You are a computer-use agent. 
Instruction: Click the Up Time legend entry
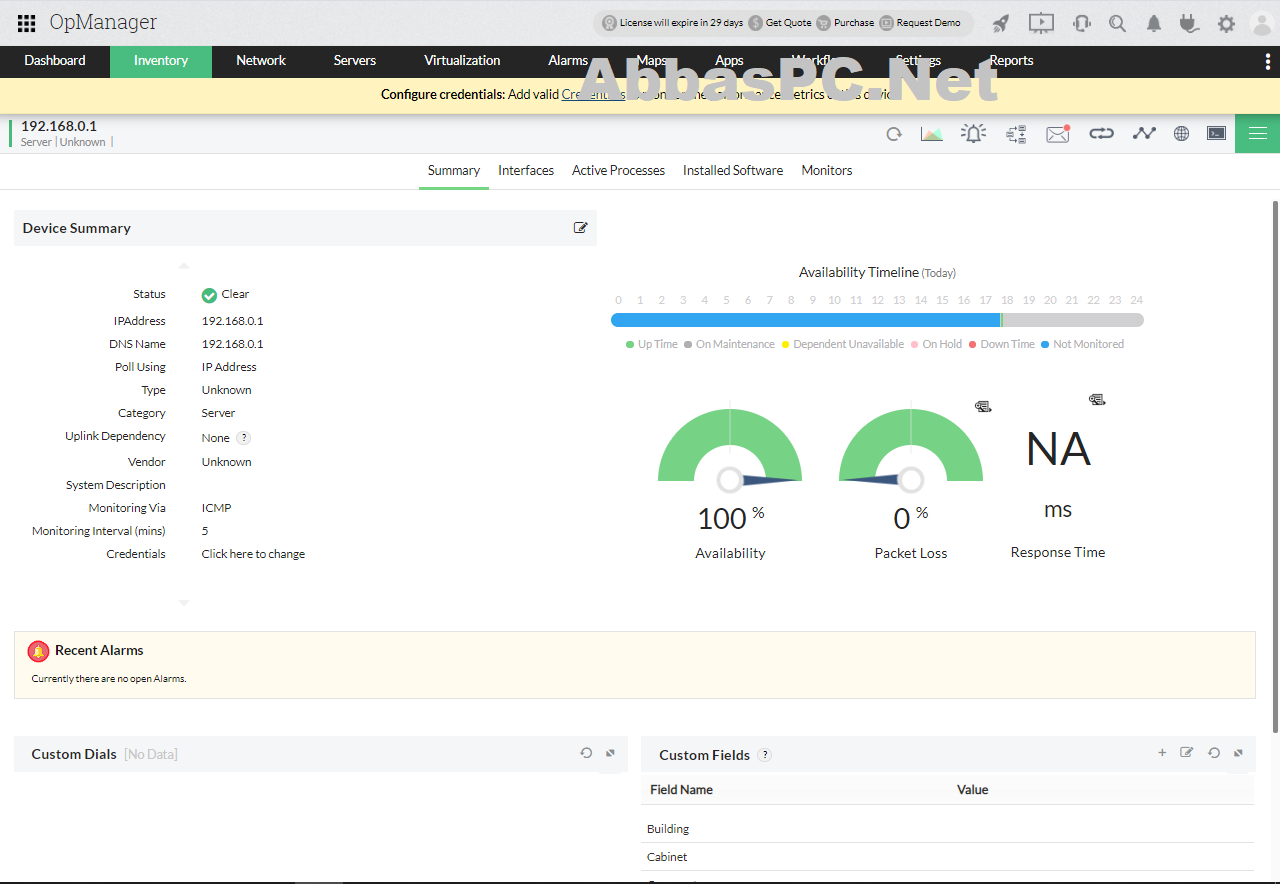pyautogui.click(x=652, y=344)
